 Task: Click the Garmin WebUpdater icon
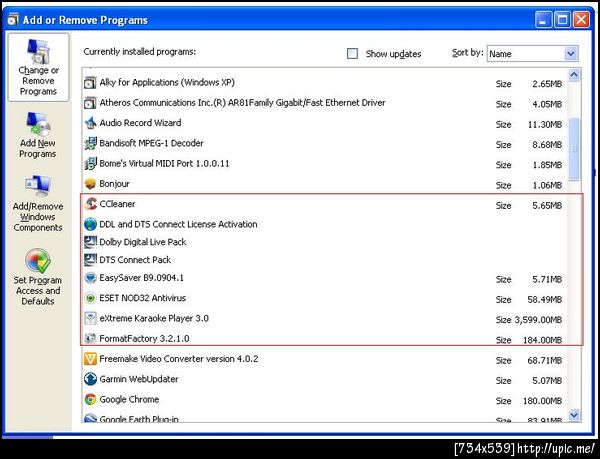90,379
